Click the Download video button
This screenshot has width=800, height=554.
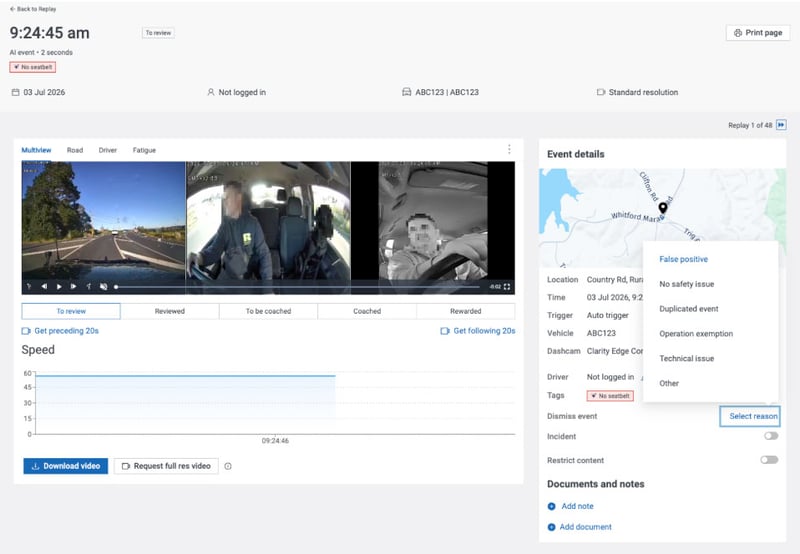[x=66, y=466]
